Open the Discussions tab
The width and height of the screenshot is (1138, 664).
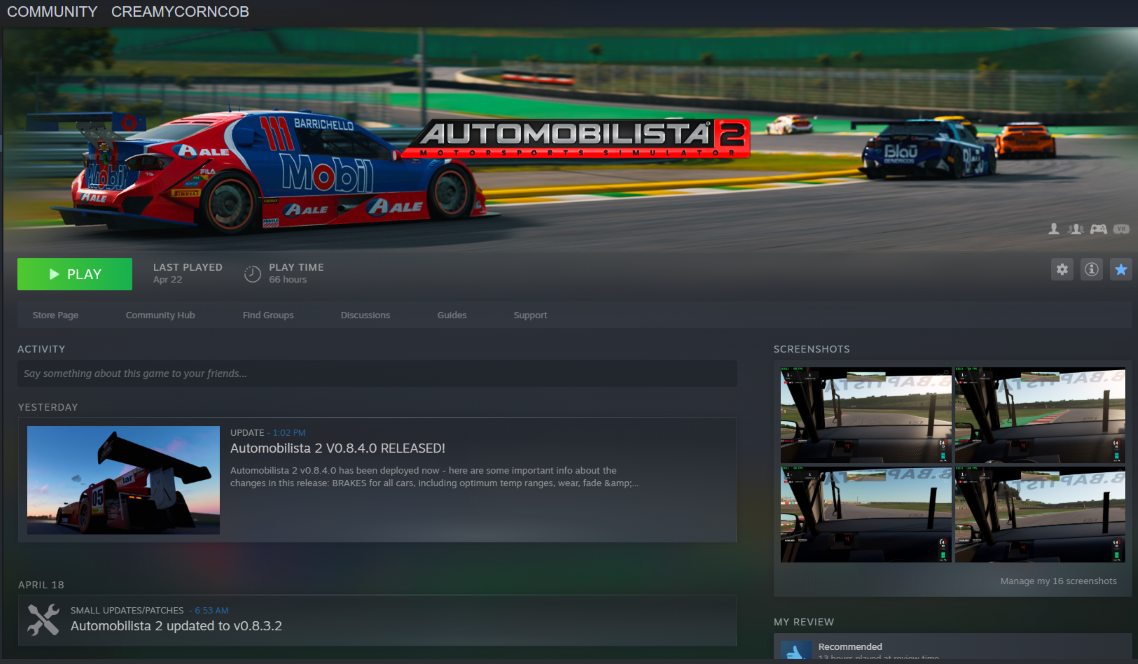coord(365,315)
